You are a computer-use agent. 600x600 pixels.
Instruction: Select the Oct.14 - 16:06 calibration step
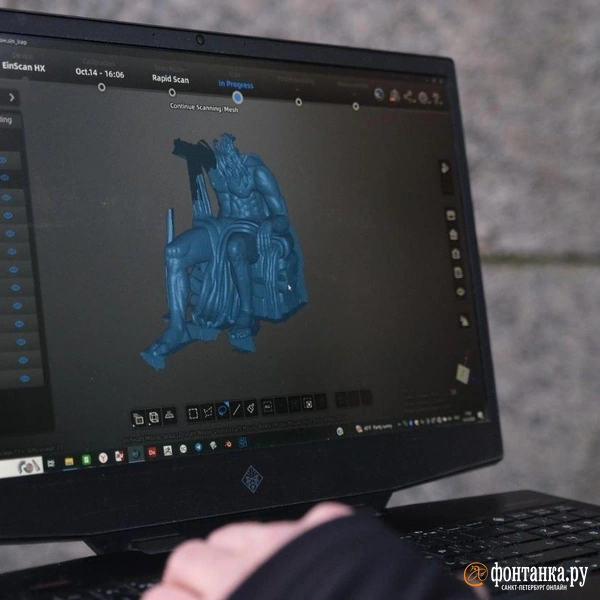100,72
